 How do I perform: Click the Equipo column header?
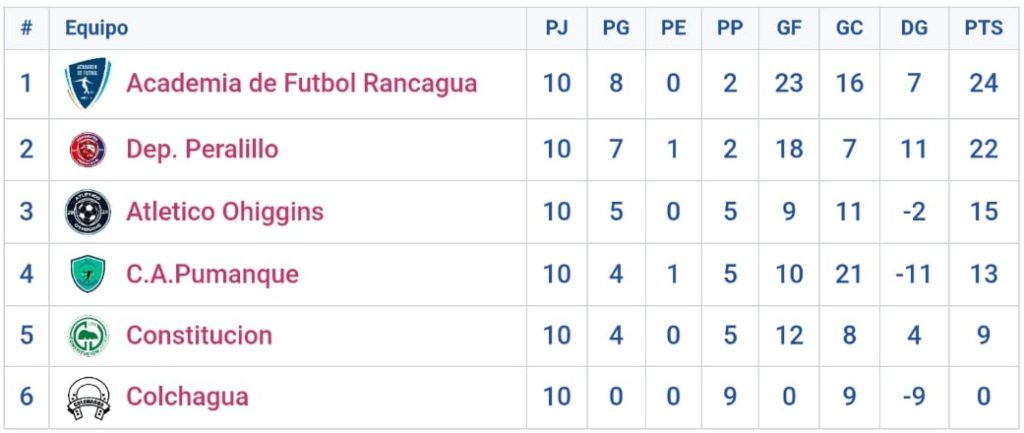[x=97, y=29]
